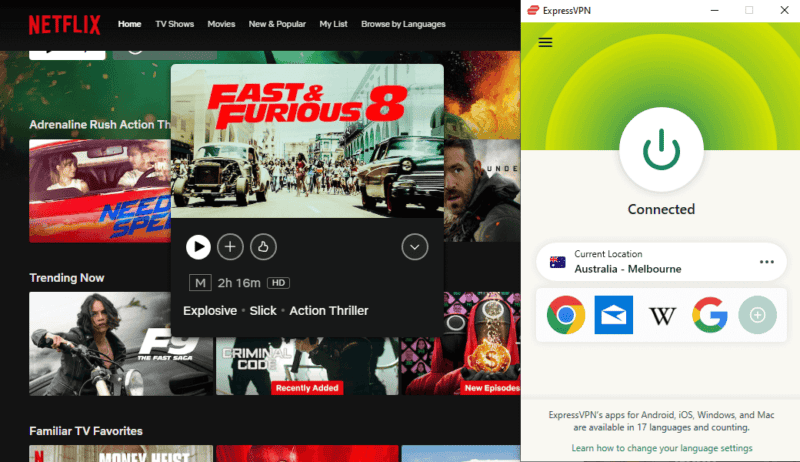Click the 'Trending Now' row heading
The width and height of the screenshot is (800, 462).
tap(67, 278)
